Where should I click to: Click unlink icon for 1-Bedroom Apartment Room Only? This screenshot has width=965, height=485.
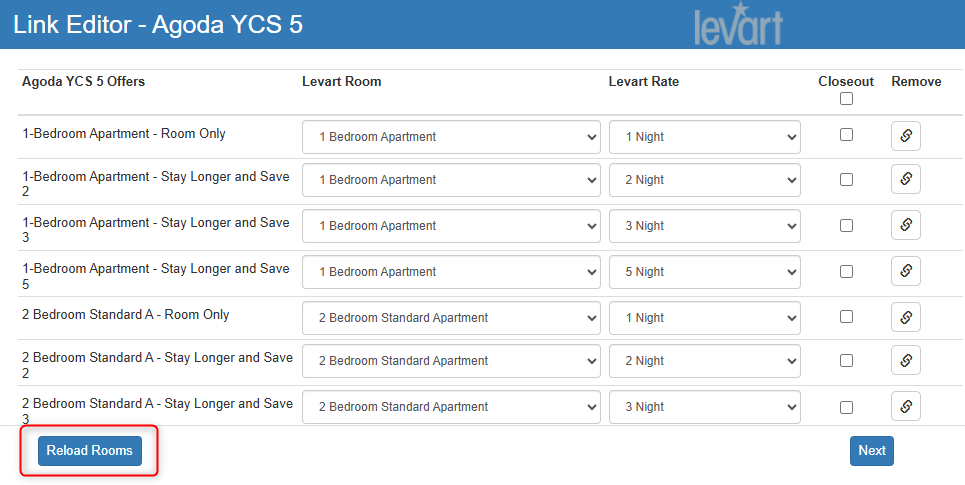tap(905, 136)
